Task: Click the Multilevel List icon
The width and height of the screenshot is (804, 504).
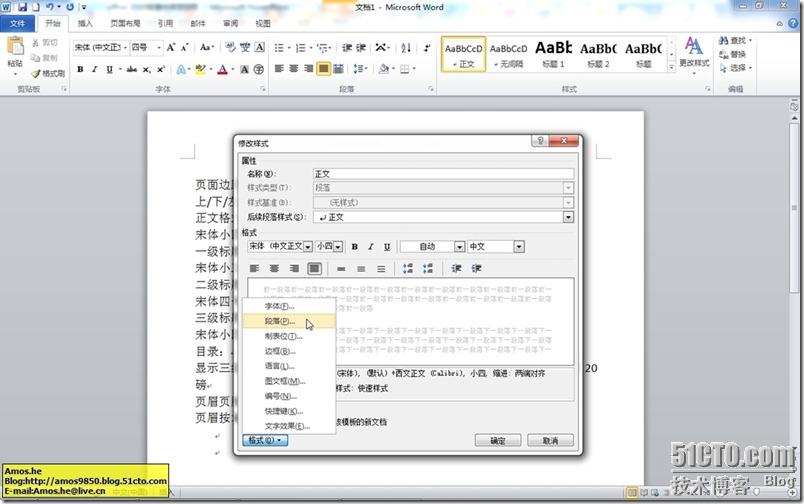Action: pos(323,48)
